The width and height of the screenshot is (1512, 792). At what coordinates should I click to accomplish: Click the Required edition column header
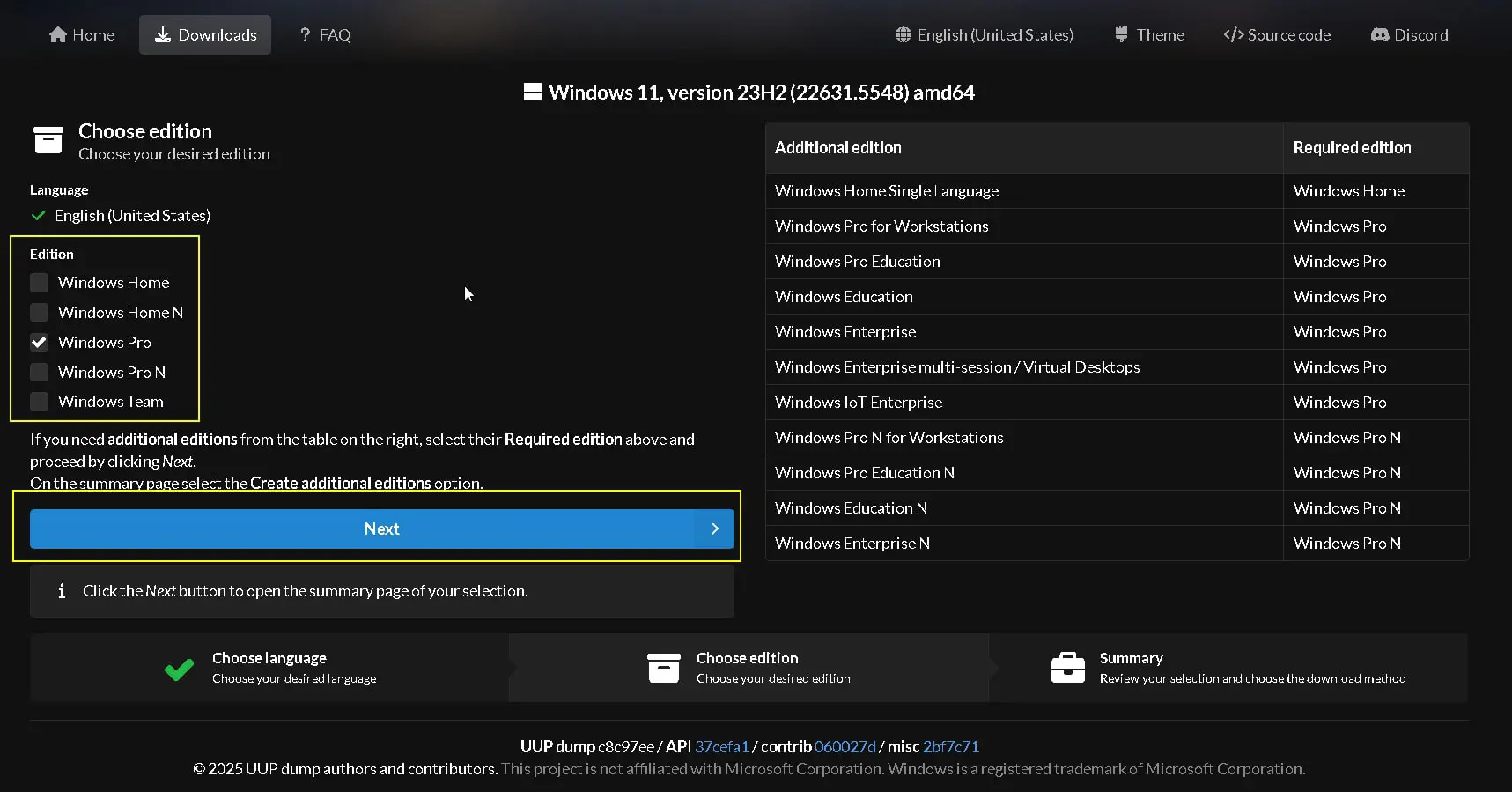coord(1376,147)
